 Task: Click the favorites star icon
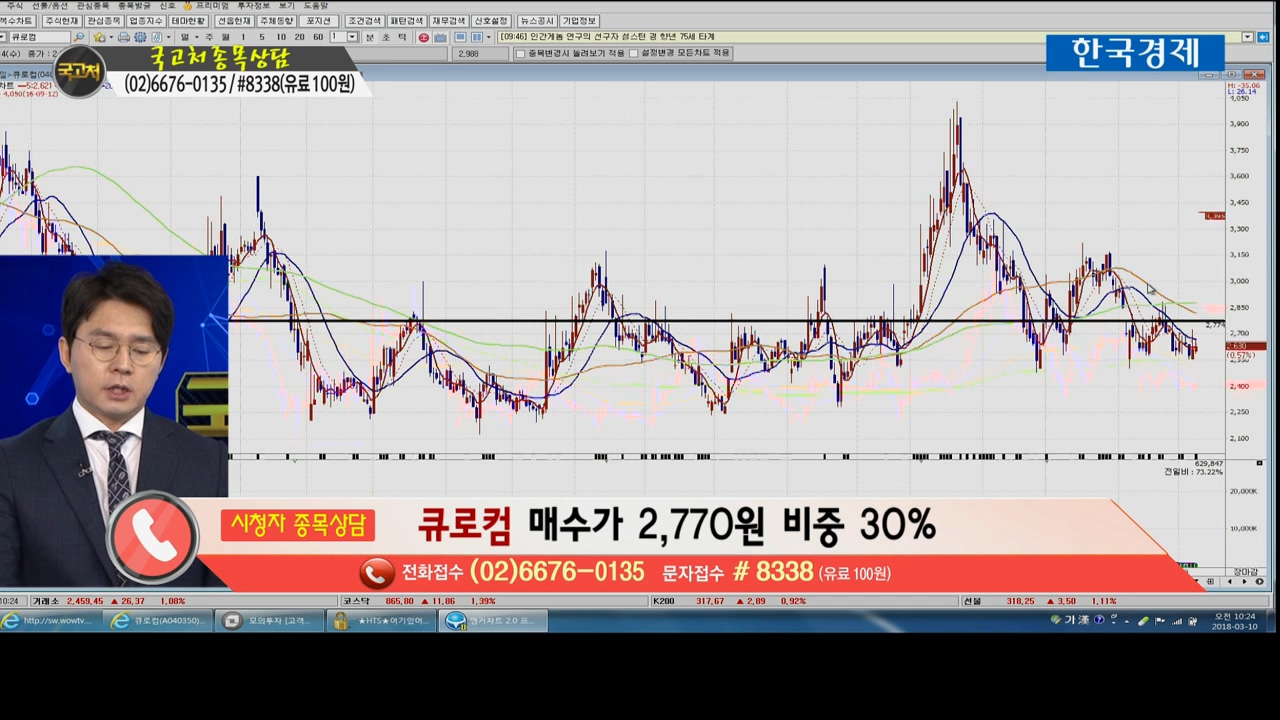[x=98, y=37]
